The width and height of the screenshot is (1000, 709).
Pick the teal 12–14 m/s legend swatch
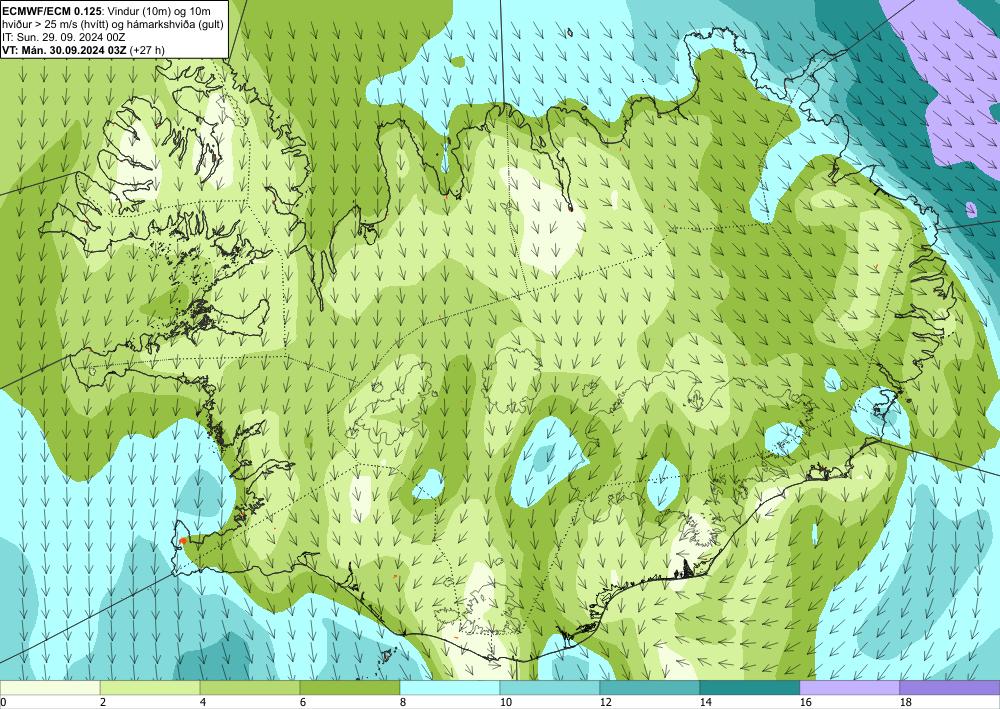(649, 687)
